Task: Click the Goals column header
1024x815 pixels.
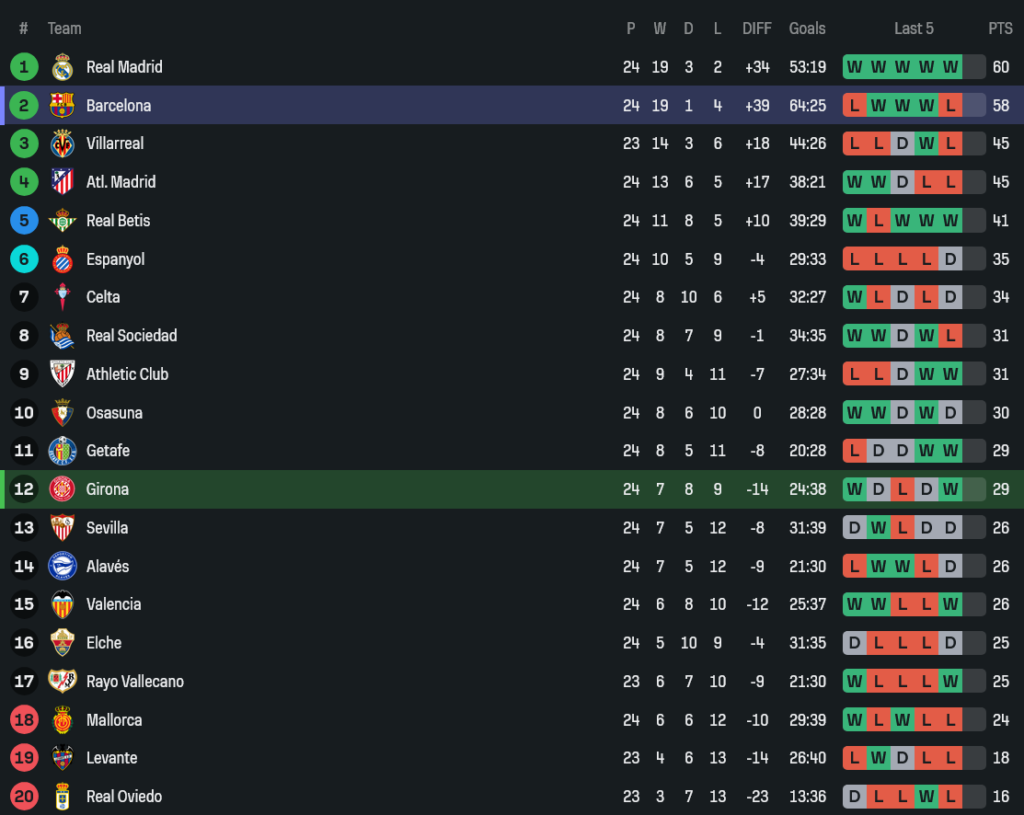Action: [807, 28]
